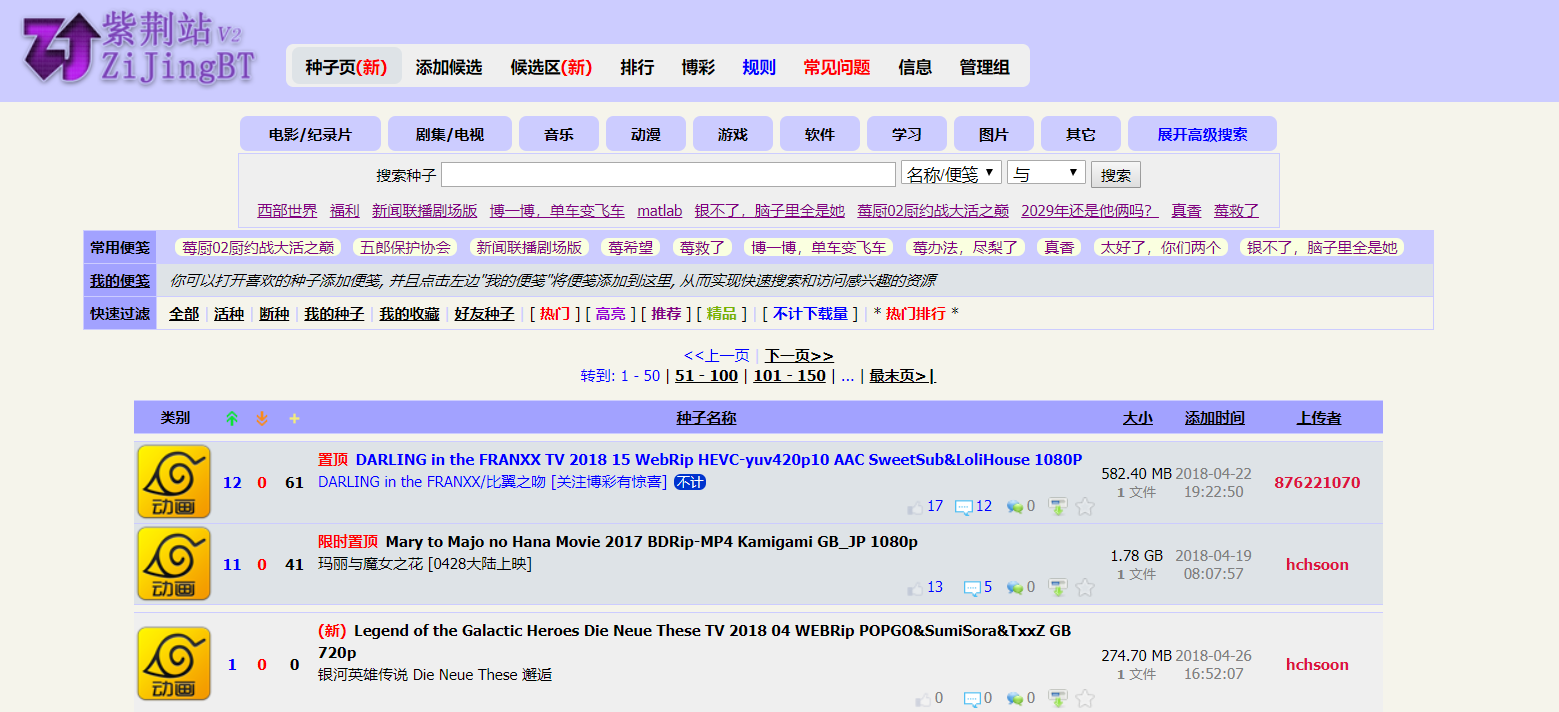Open the 与 match mode dropdown
Screen dimensions: 1559x712
point(1046,173)
